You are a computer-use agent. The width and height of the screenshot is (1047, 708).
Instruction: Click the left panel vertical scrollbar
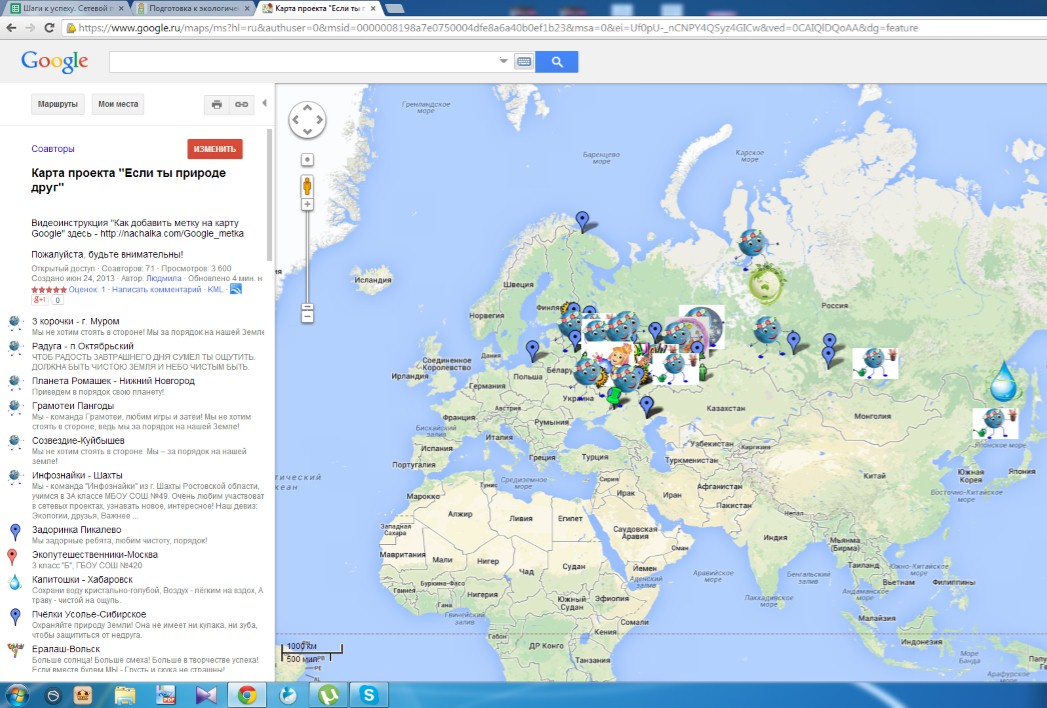pos(270,194)
